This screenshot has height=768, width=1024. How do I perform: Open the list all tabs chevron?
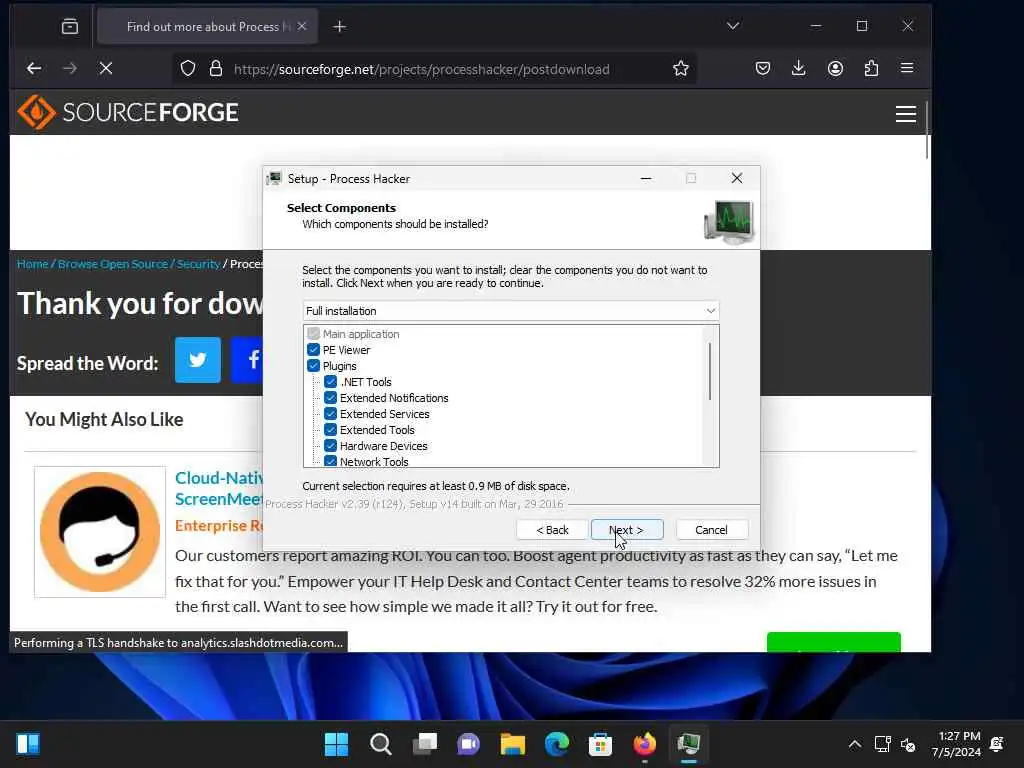733,26
